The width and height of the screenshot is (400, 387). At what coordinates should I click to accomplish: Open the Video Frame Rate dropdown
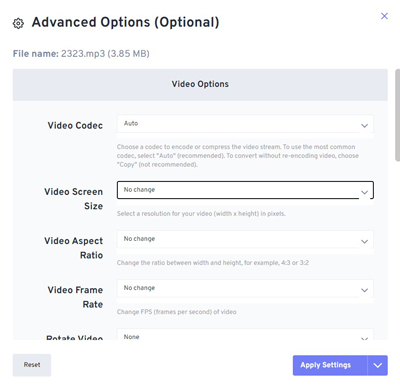point(245,288)
